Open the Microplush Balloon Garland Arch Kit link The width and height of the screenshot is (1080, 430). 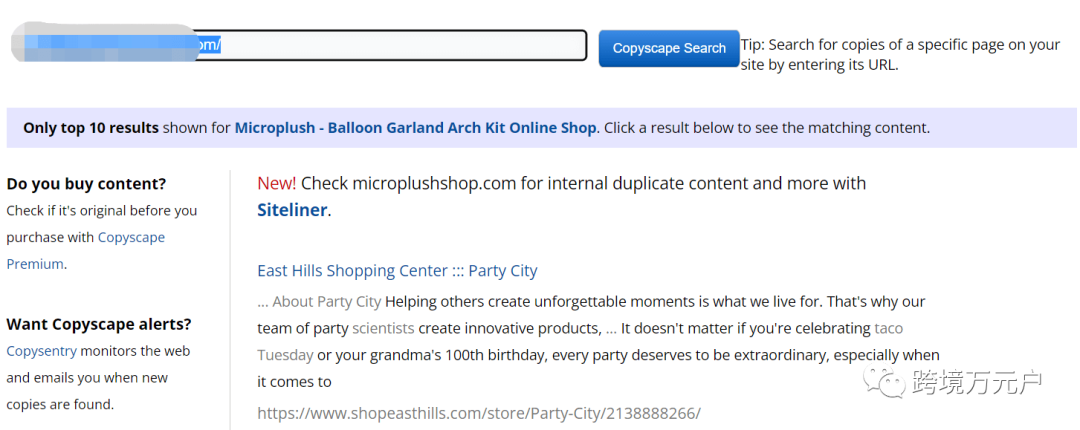(415, 128)
